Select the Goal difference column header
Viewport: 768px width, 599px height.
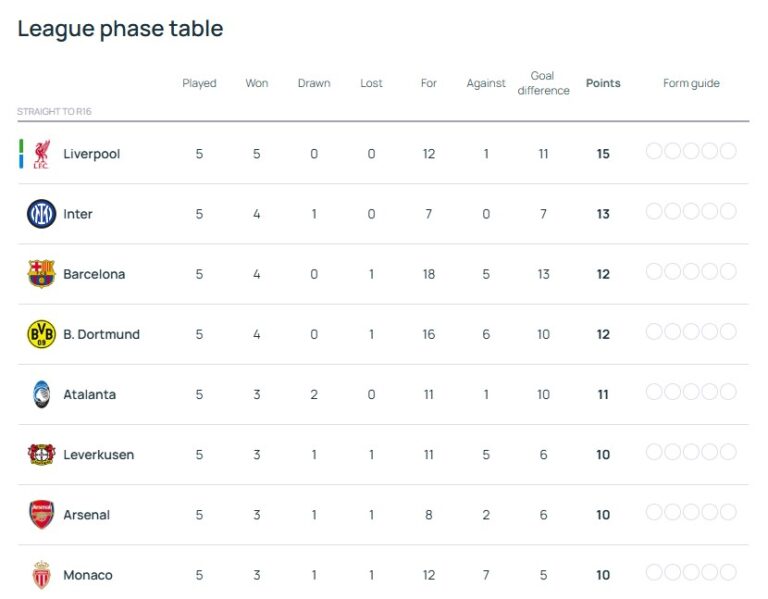(543, 83)
